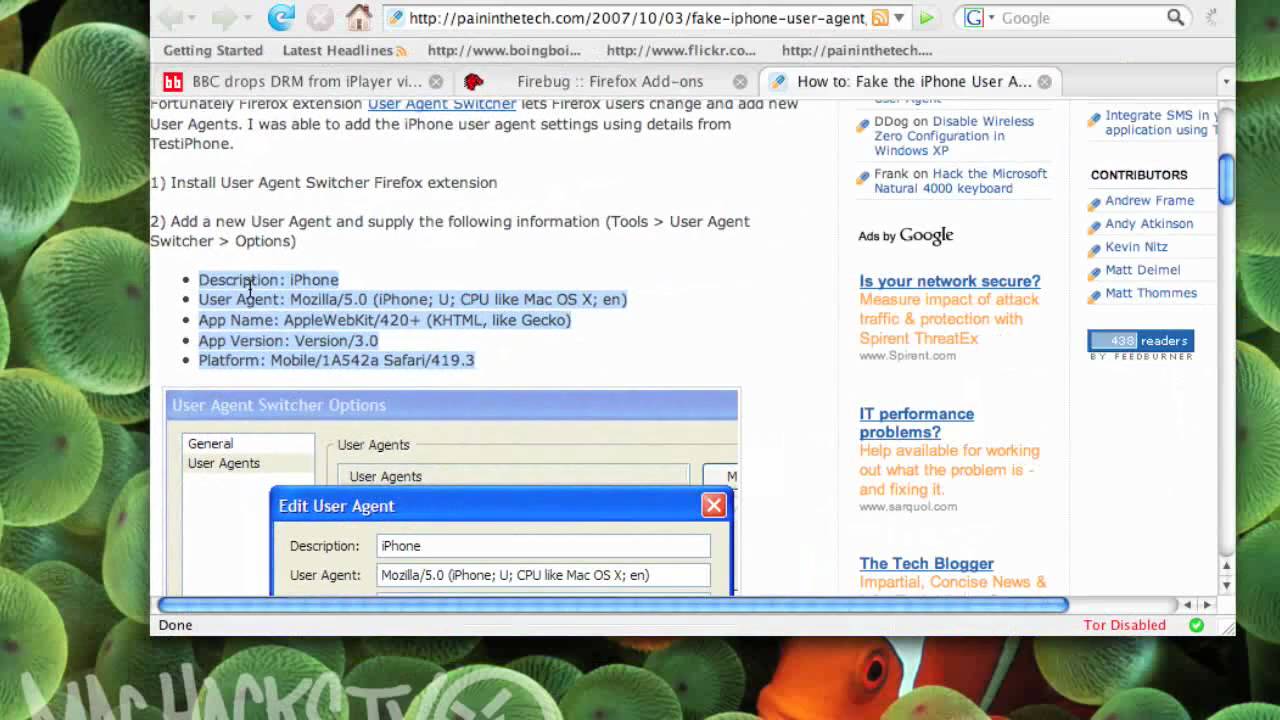Click inside the Google search box

tap(1082, 18)
